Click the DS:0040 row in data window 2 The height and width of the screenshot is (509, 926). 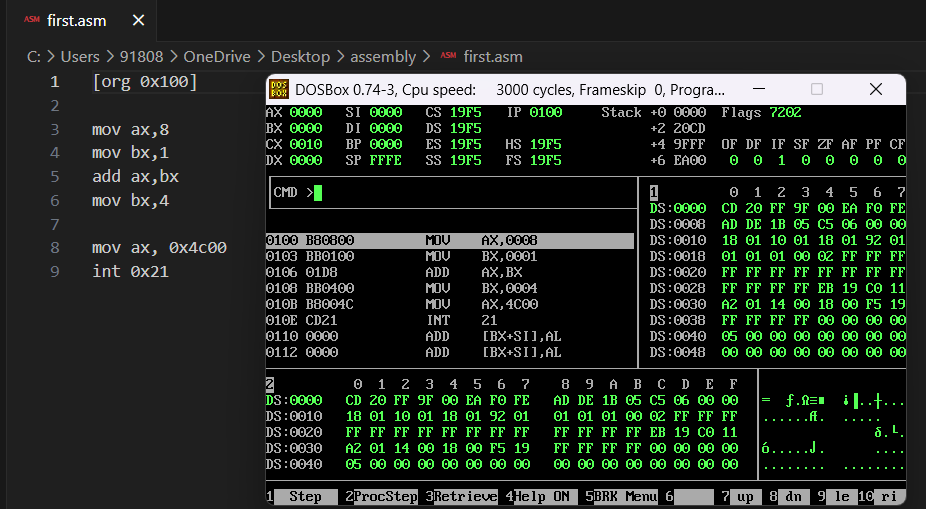click(502, 464)
